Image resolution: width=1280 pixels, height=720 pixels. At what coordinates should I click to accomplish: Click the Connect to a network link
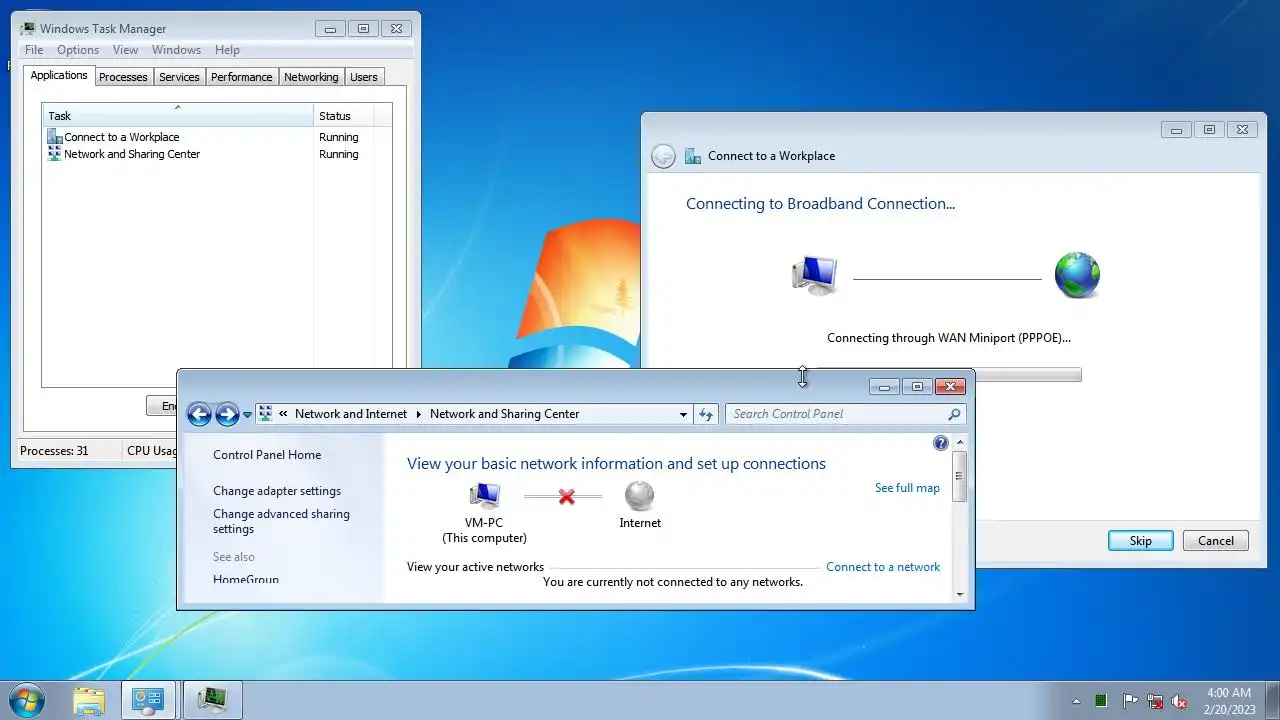(883, 567)
